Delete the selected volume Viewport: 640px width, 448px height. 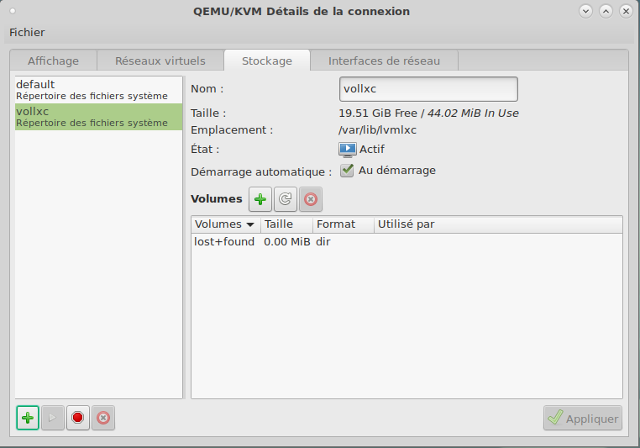click(311, 199)
